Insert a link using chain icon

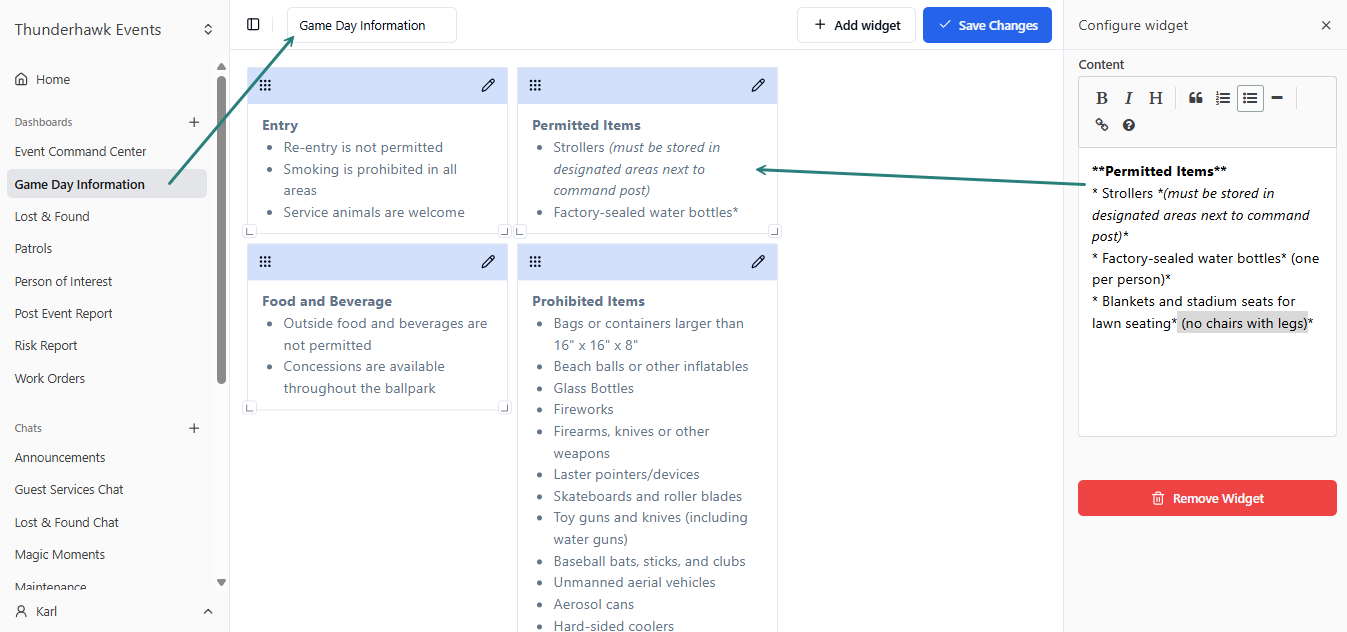pos(1101,125)
